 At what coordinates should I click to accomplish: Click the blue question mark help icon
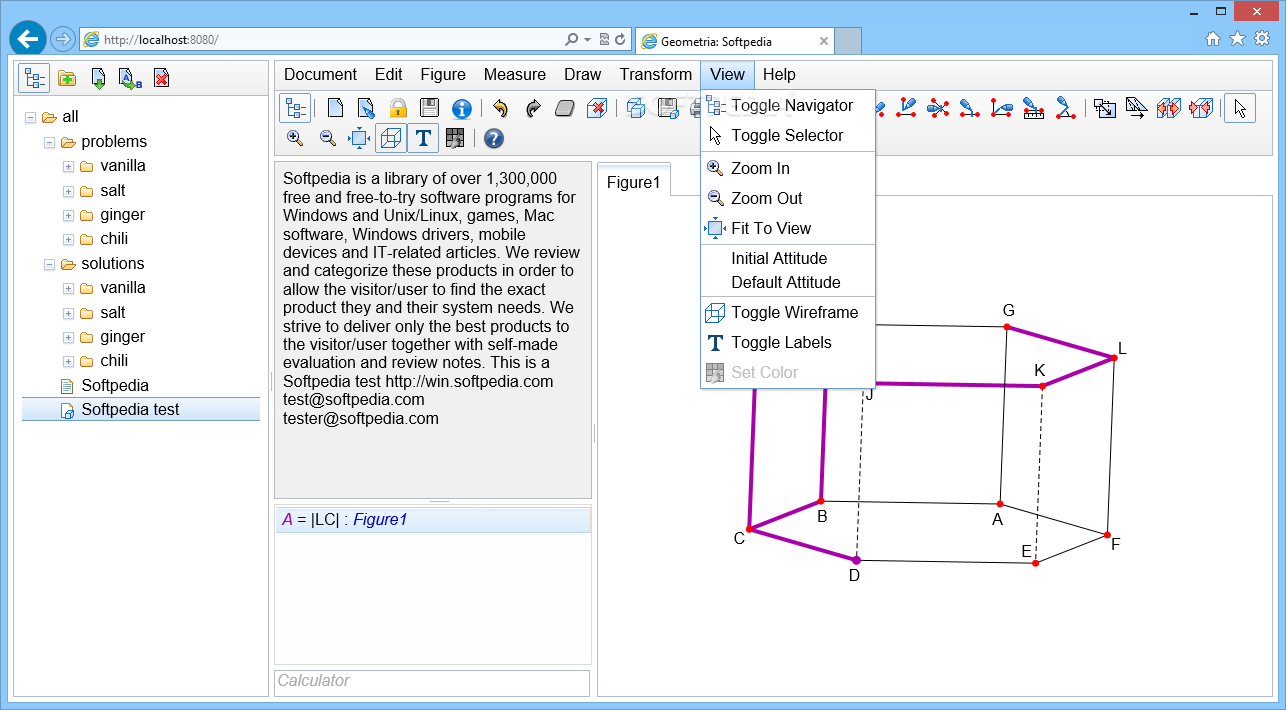point(493,138)
